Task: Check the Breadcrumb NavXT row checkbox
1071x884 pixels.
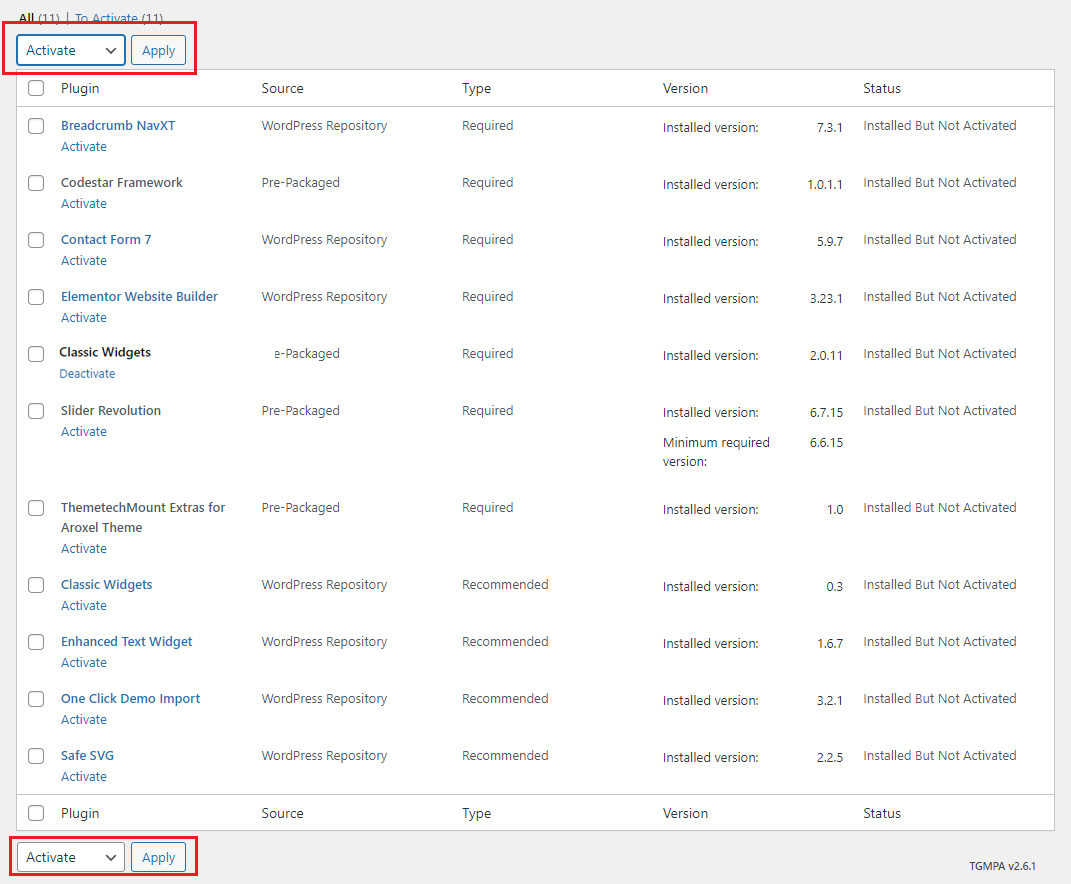Action: pos(36,126)
